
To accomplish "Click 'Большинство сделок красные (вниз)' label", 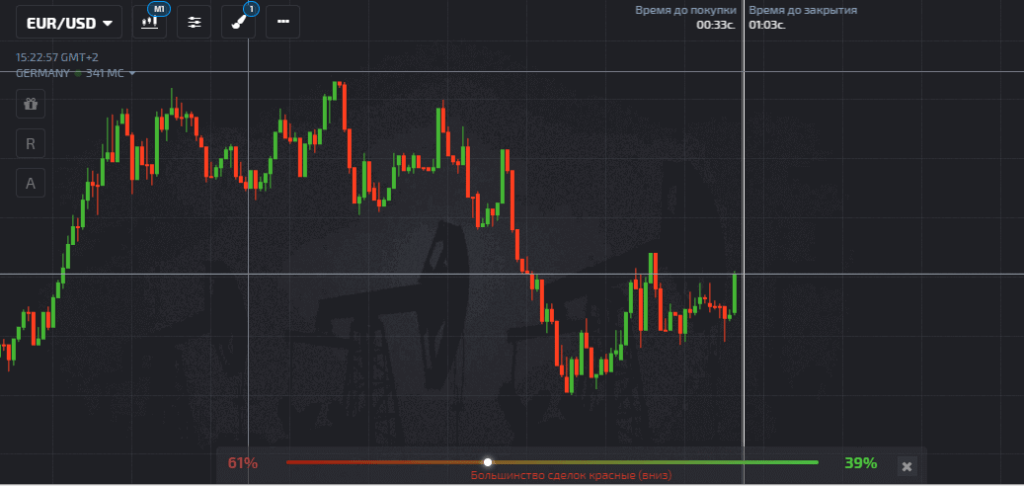I will (551, 477).
